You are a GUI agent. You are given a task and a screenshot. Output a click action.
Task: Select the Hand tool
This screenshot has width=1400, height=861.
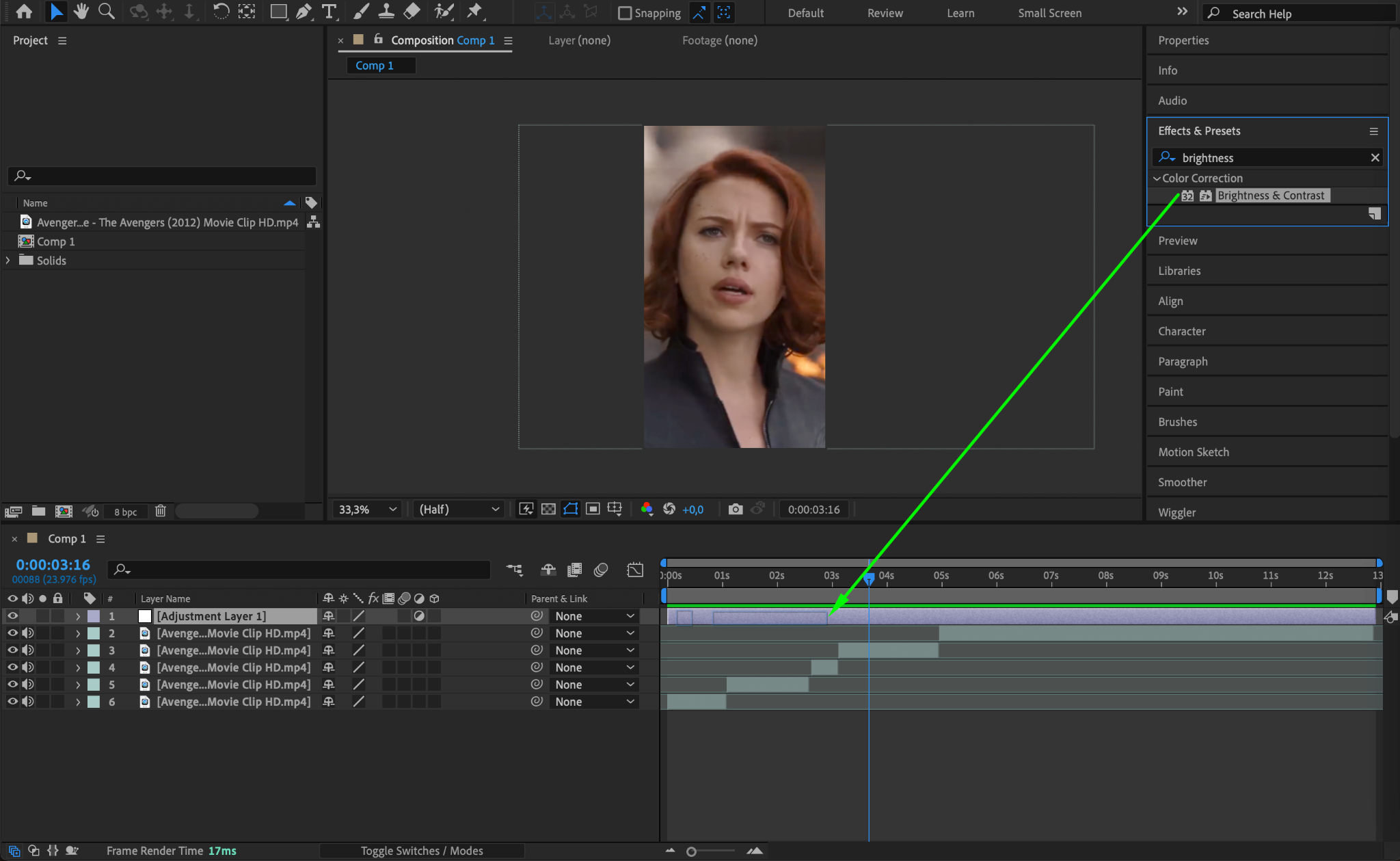[81, 12]
